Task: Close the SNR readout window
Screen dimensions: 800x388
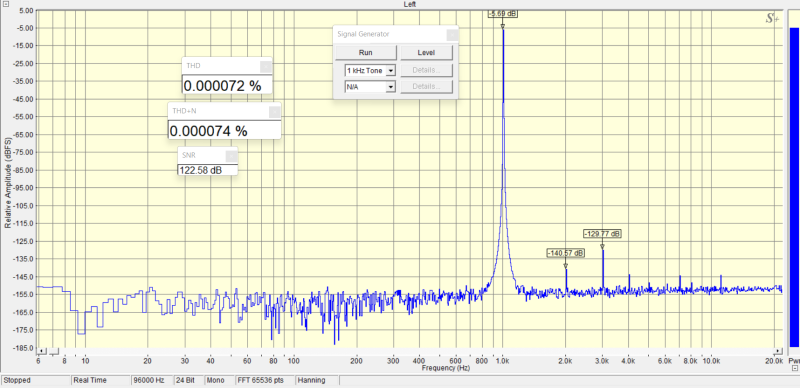Action: coord(232,156)
